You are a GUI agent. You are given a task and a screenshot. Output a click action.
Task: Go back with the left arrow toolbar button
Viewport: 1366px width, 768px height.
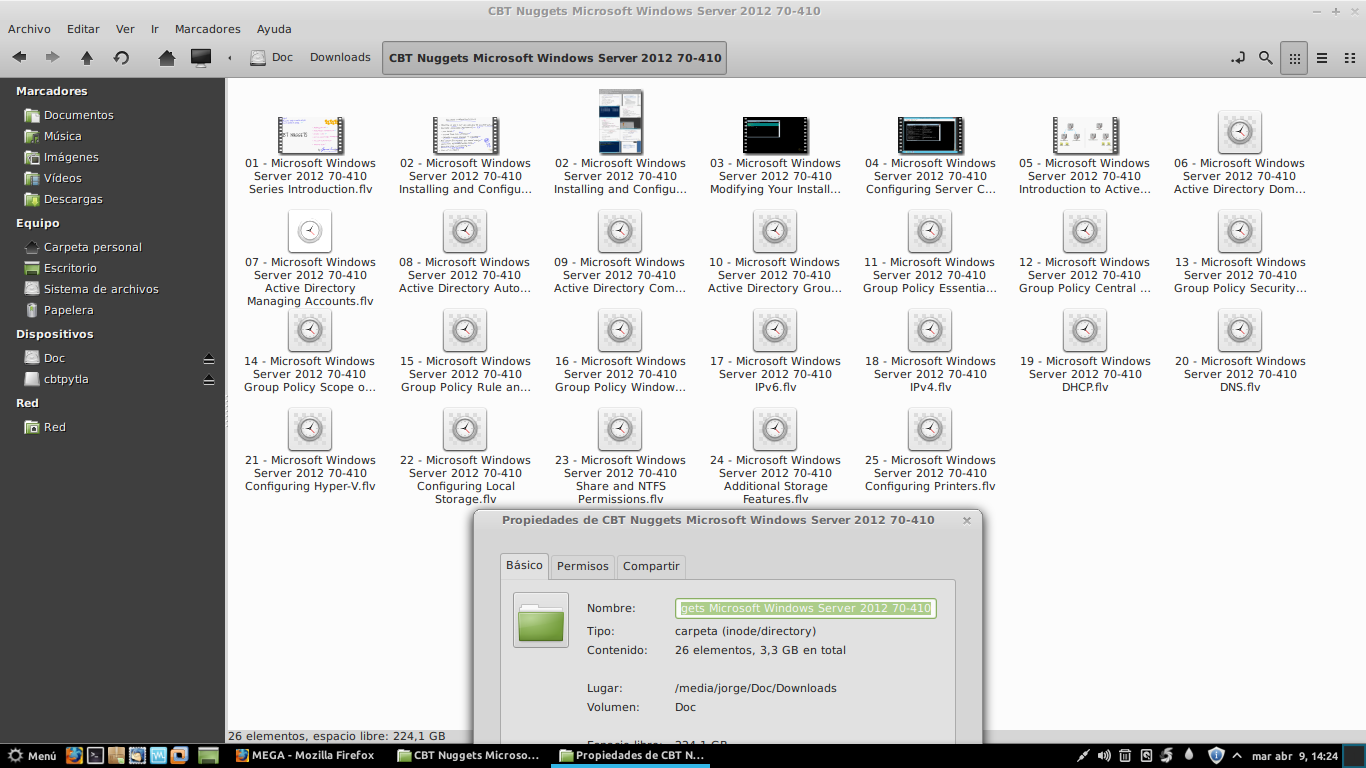[19, 57]
